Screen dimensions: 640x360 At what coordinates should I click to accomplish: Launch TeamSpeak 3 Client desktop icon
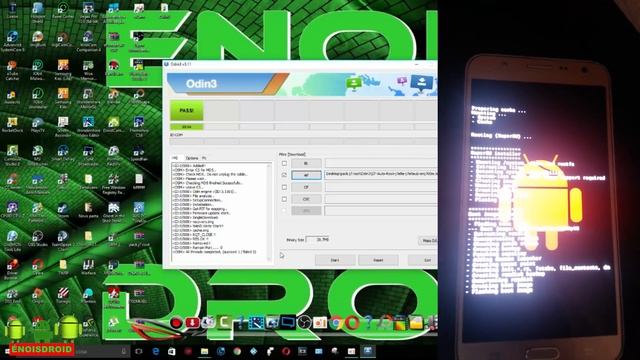(x=62, y=241)
